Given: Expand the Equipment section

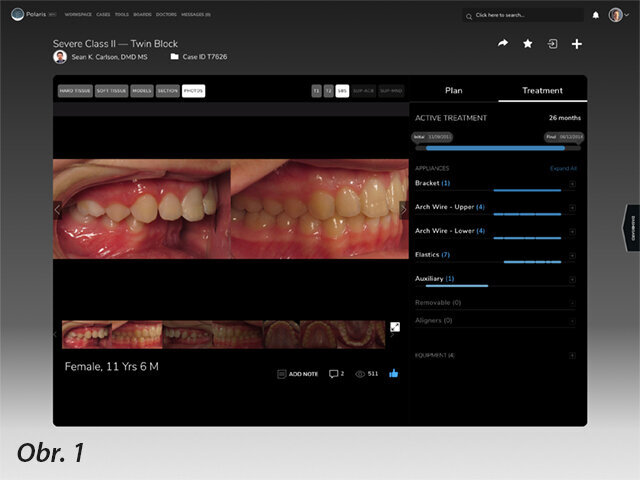Looking at the screenshot, I should pyautogui.click(x=572, y=355).
